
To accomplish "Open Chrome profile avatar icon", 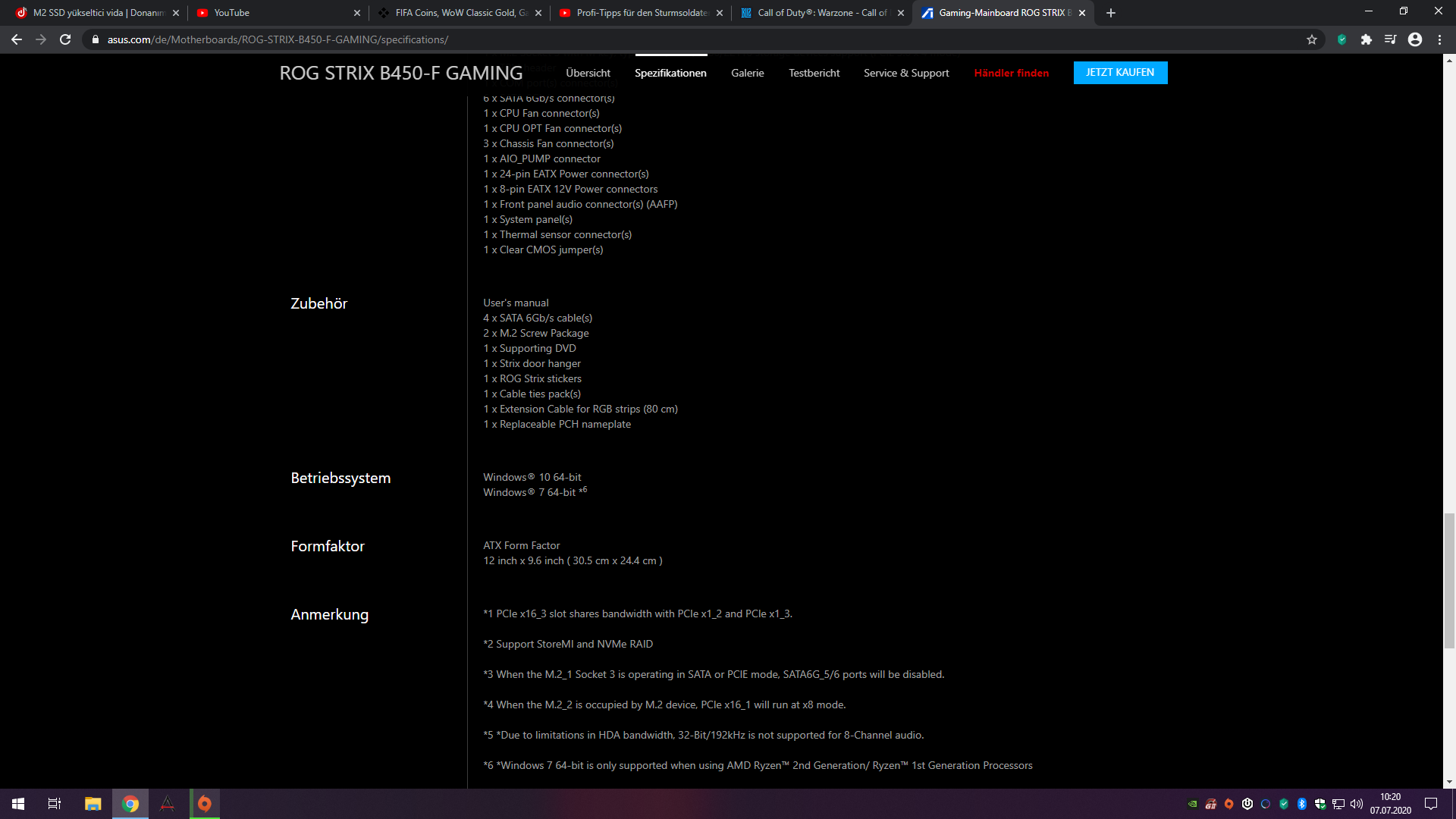I will tap(1415, 39).
